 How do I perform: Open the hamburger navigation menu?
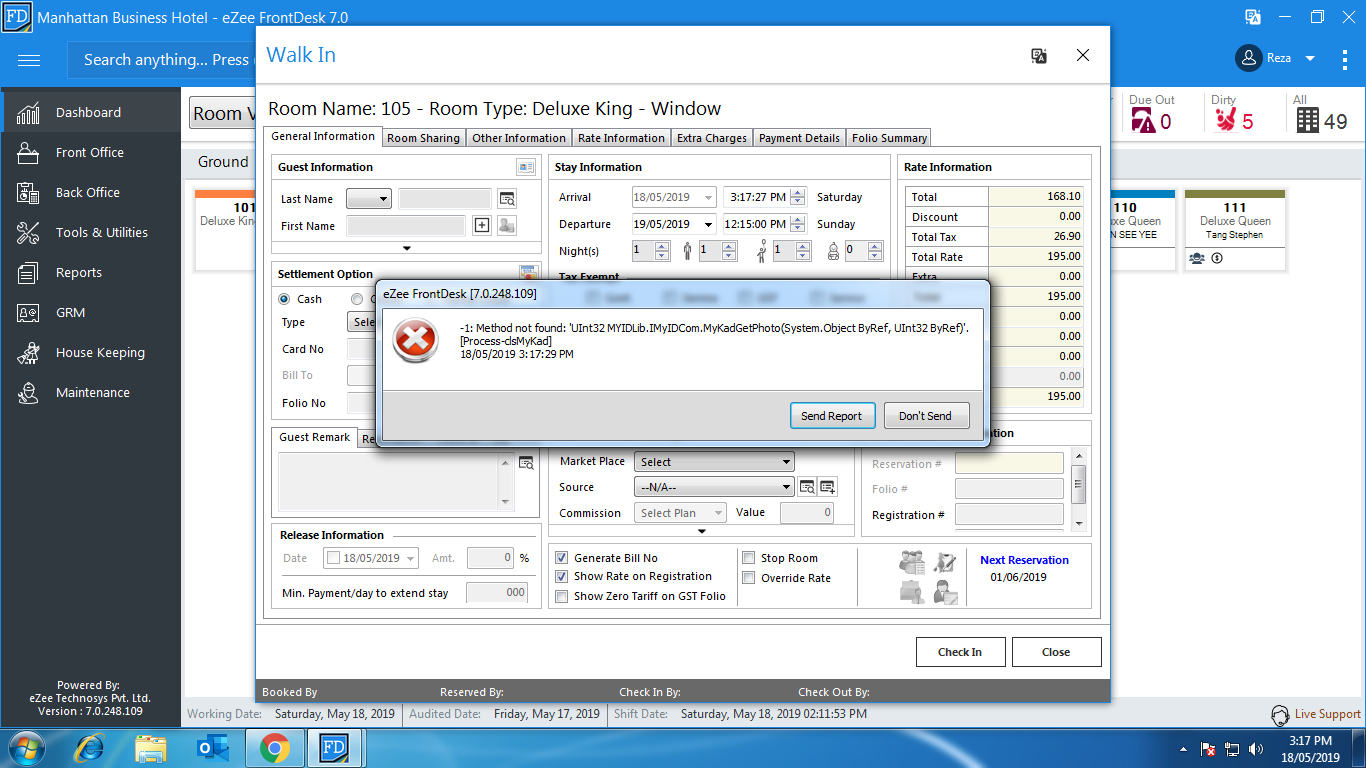click(29, 60)
